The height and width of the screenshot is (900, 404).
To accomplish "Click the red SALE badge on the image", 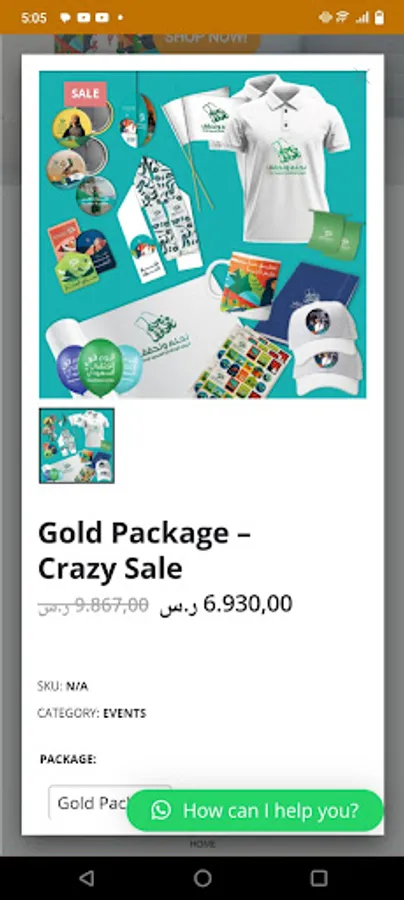I will click(x=86, y=94).
